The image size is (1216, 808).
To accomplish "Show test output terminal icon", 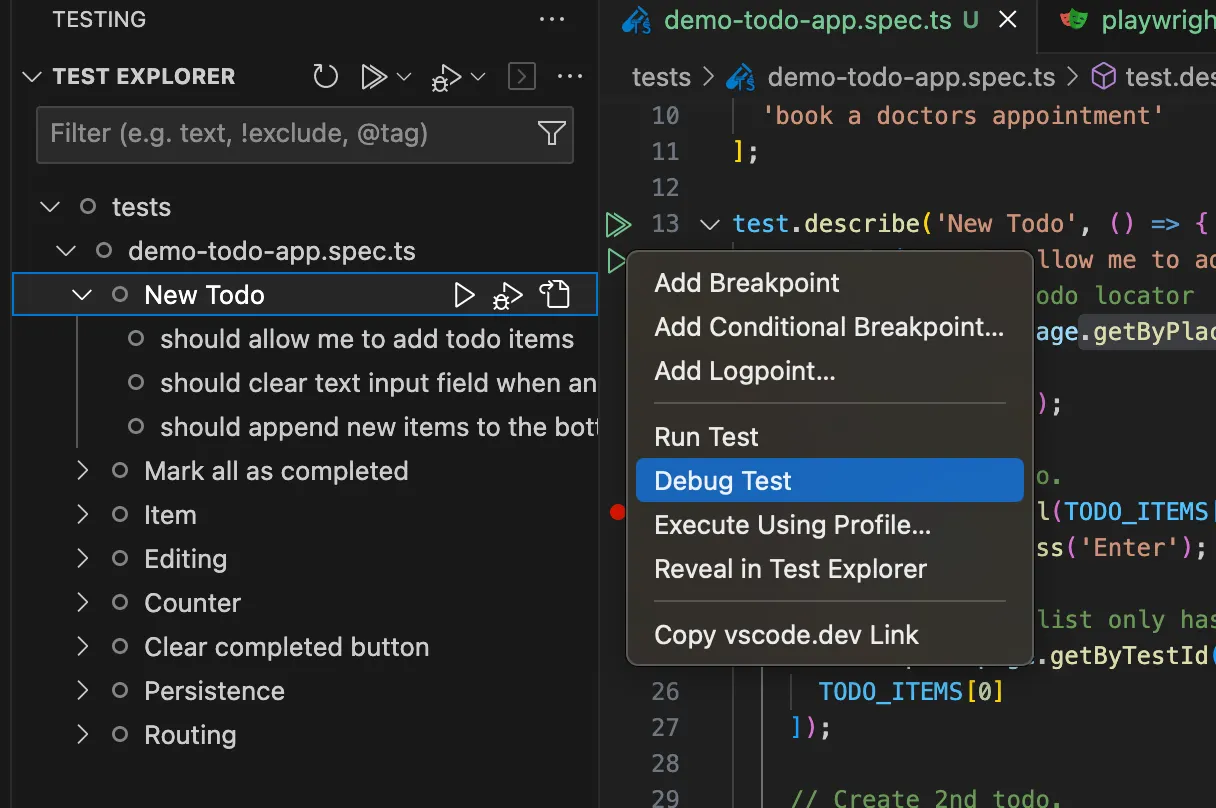I will 522,76.
